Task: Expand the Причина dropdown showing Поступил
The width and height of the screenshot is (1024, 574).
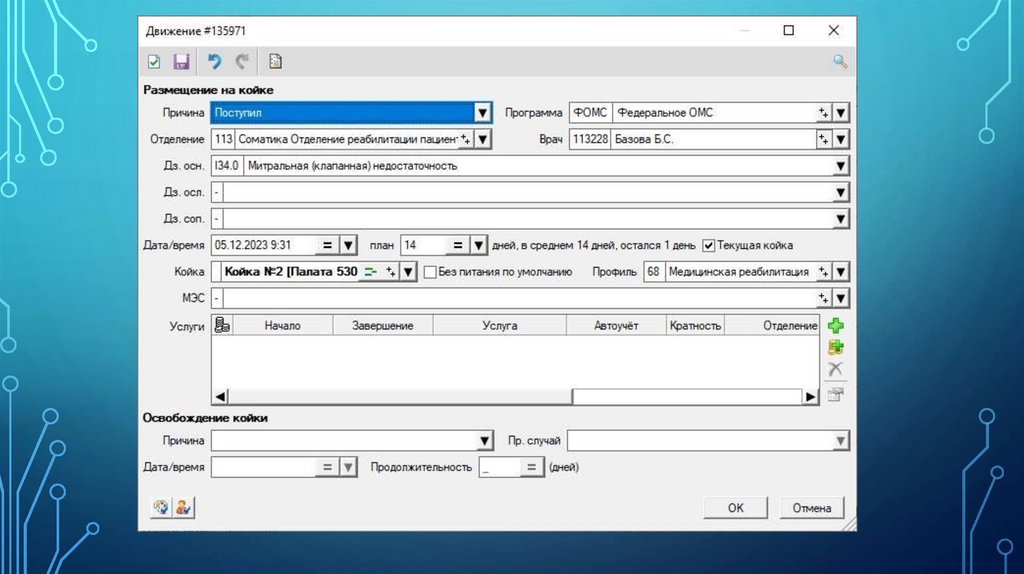Action: pos(482,113)
